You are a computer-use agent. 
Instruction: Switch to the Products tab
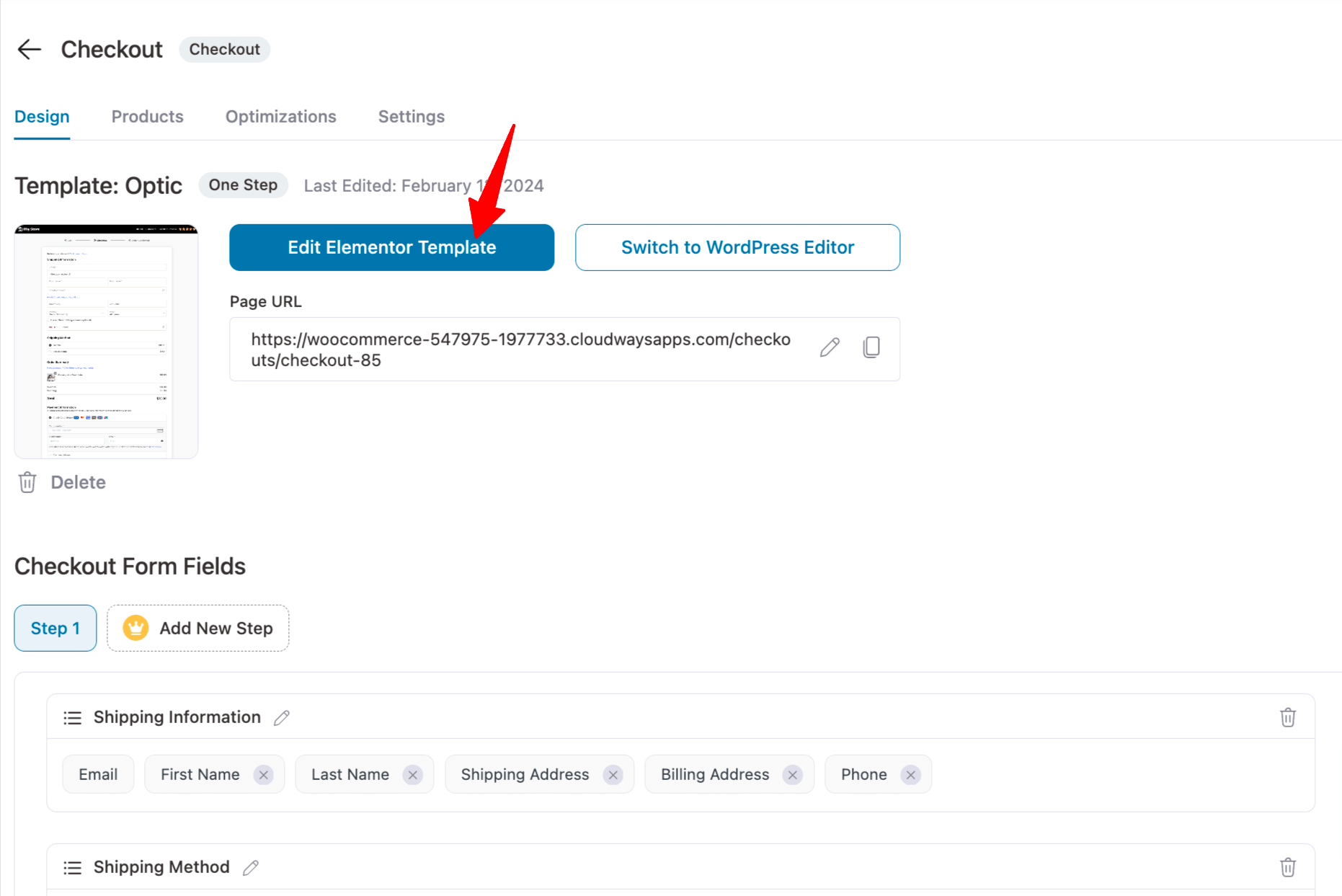tap(147, 117)
